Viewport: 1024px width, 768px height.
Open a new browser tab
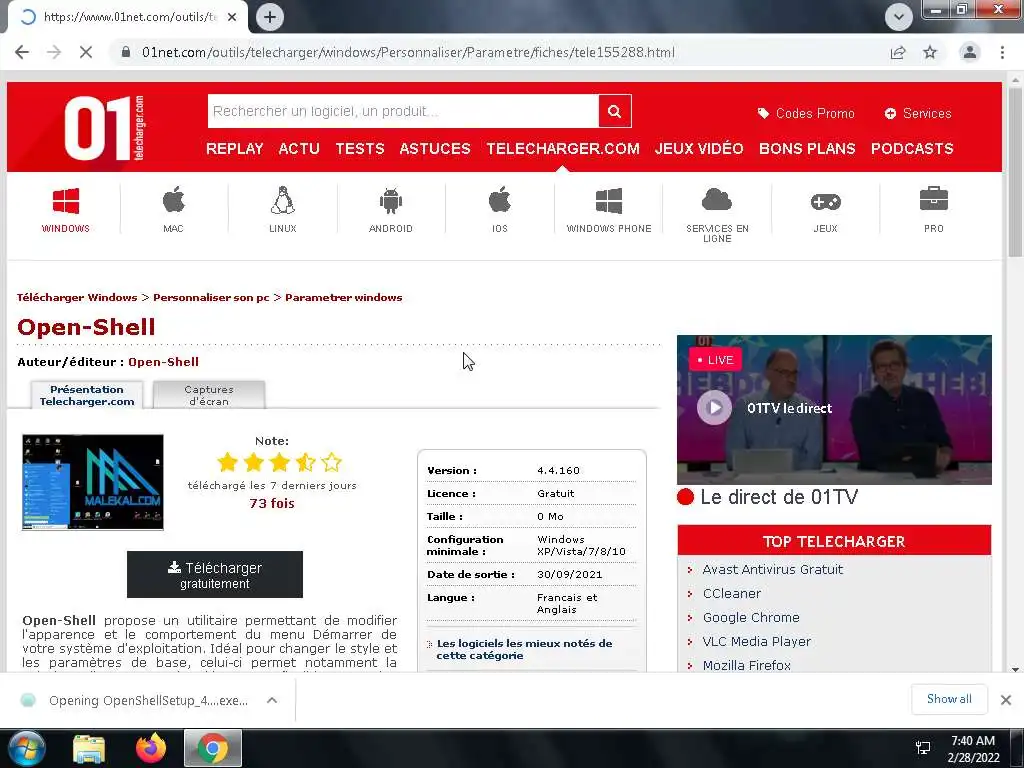pos(270,17)
